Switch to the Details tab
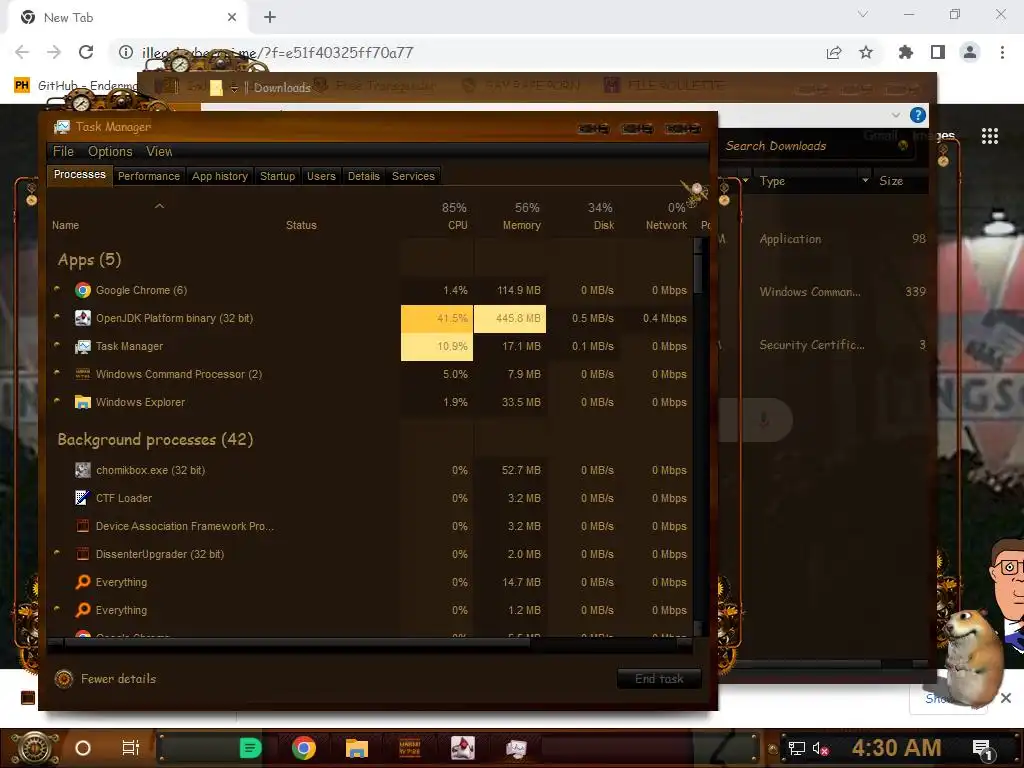The width and height of the screenshot is (1024, 768). click(364, 176)
